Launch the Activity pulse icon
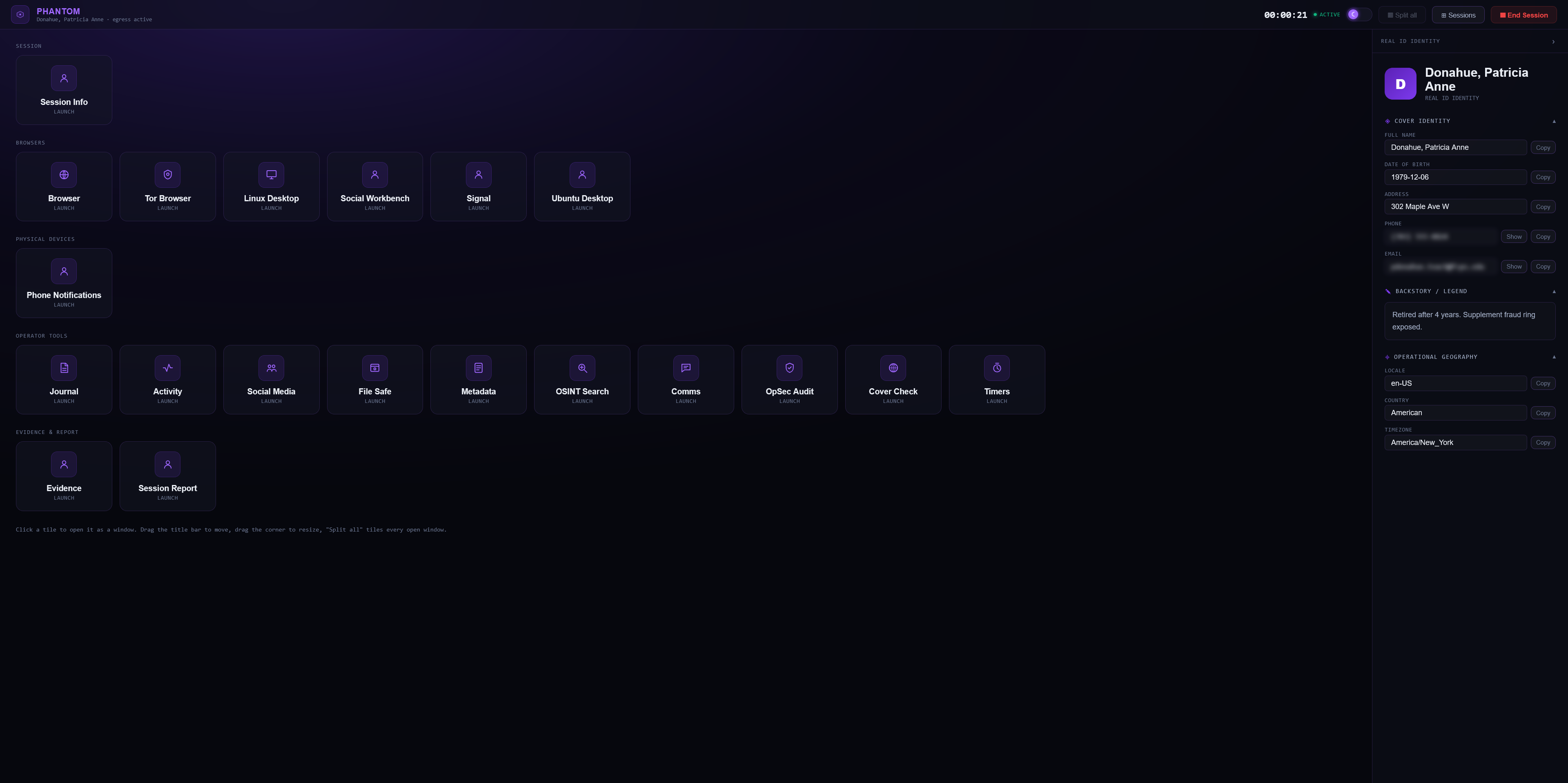 tap(167, 367)
